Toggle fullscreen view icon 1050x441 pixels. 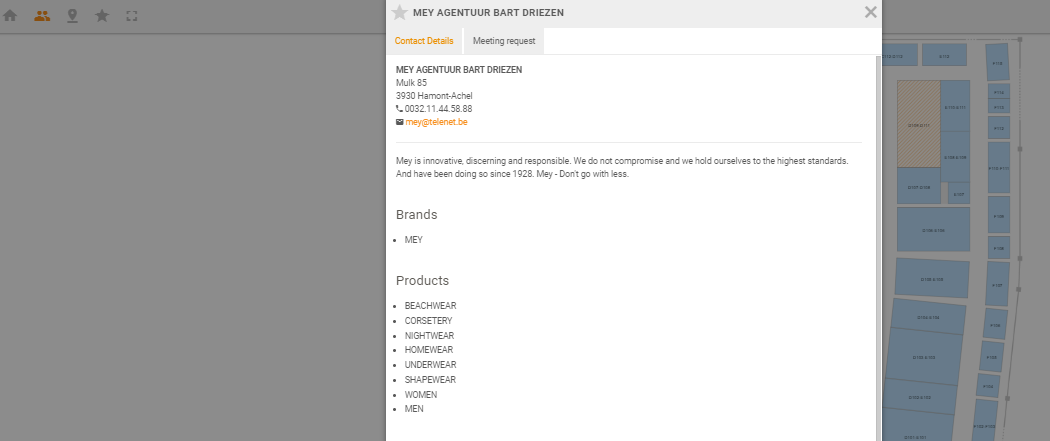coord(132,15)
